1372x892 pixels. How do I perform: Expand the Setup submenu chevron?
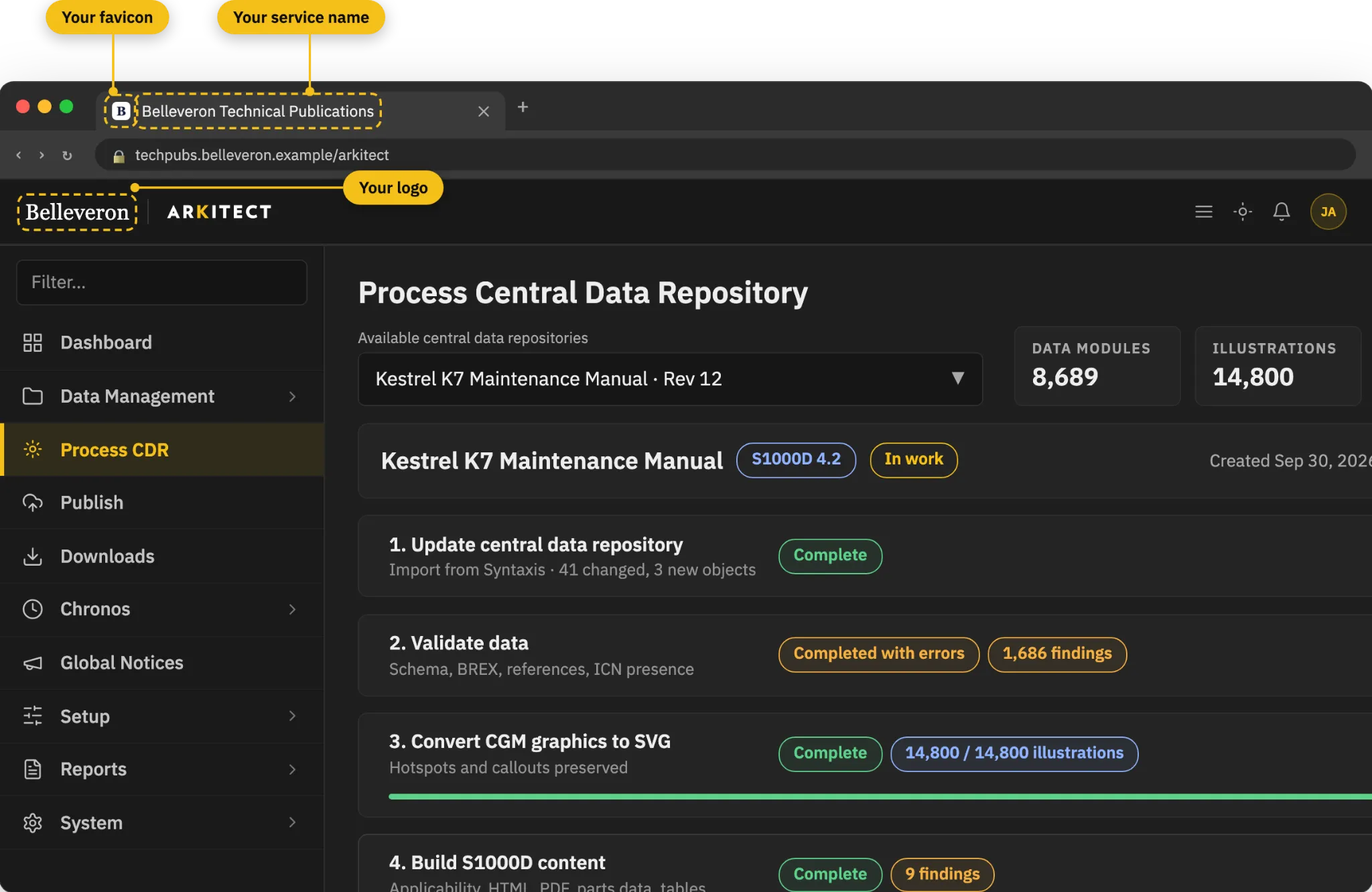292,716
